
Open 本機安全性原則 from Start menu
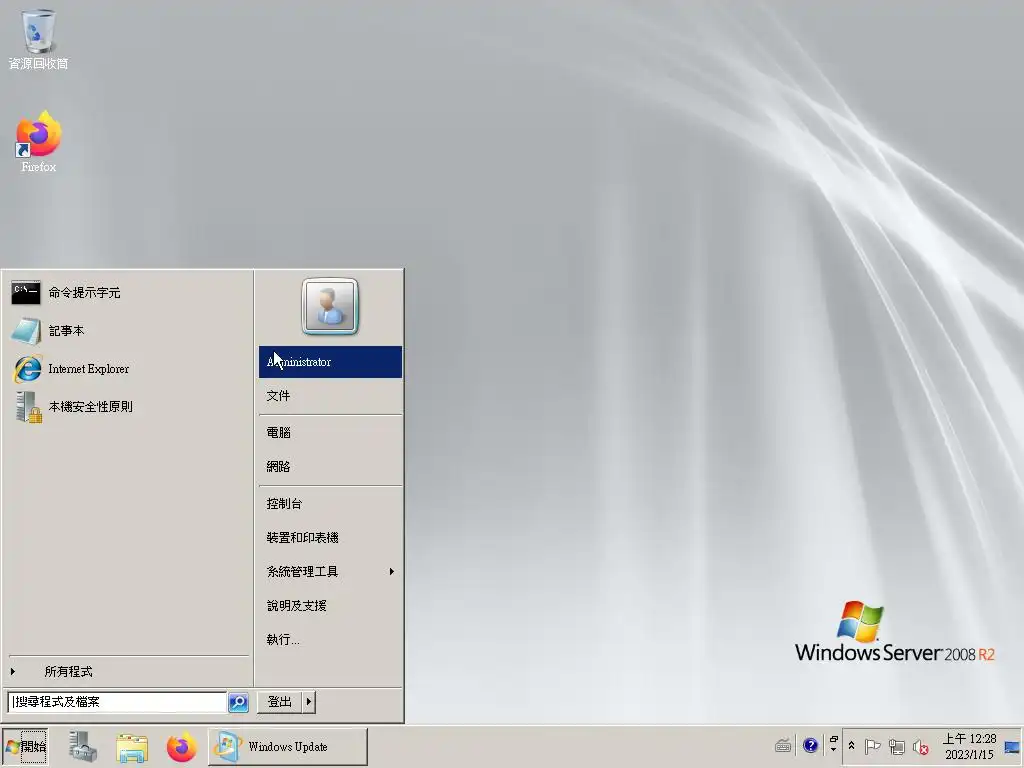128,407
